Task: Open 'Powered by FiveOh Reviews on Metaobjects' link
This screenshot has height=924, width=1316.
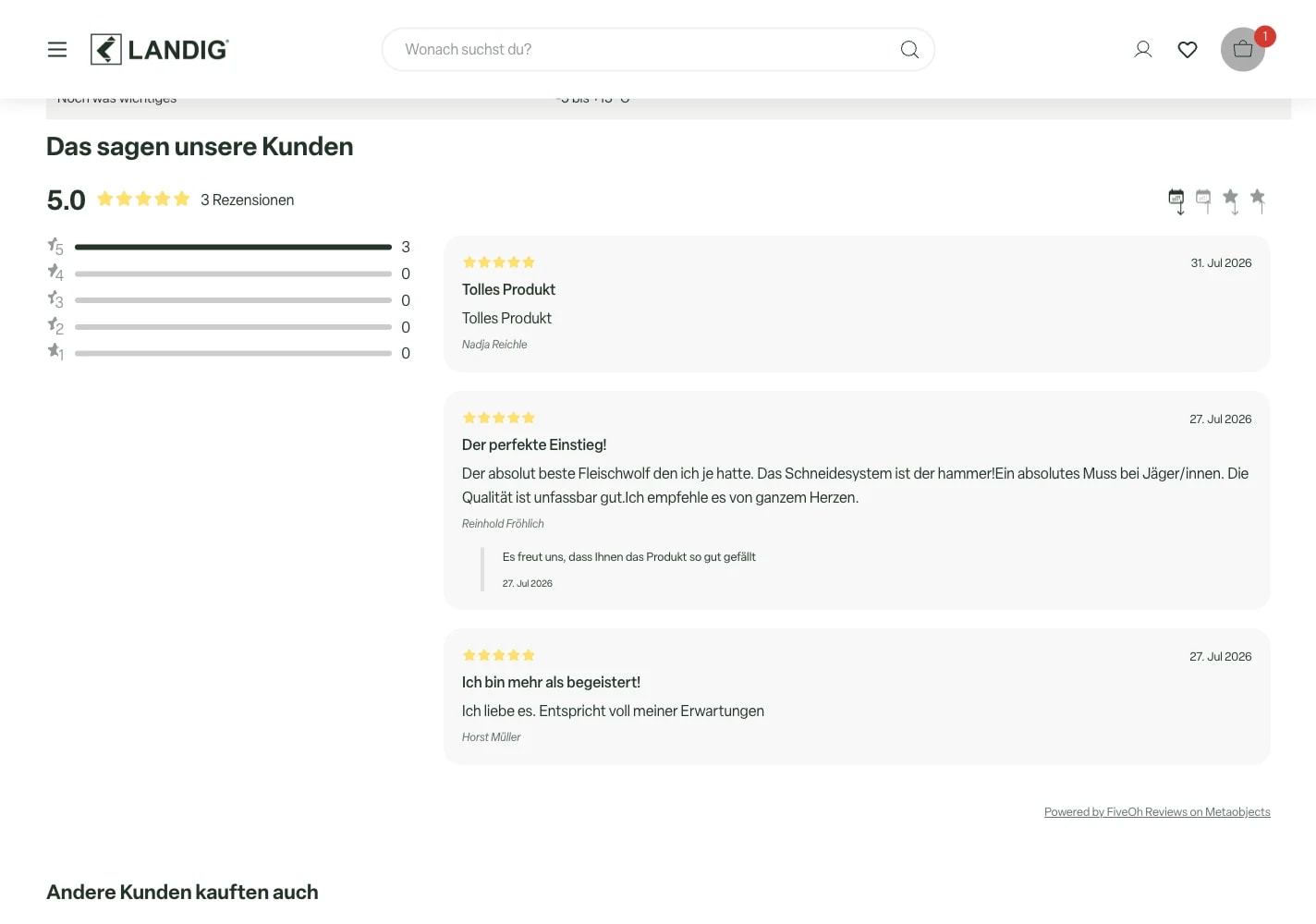Action: coord(1157,812)
